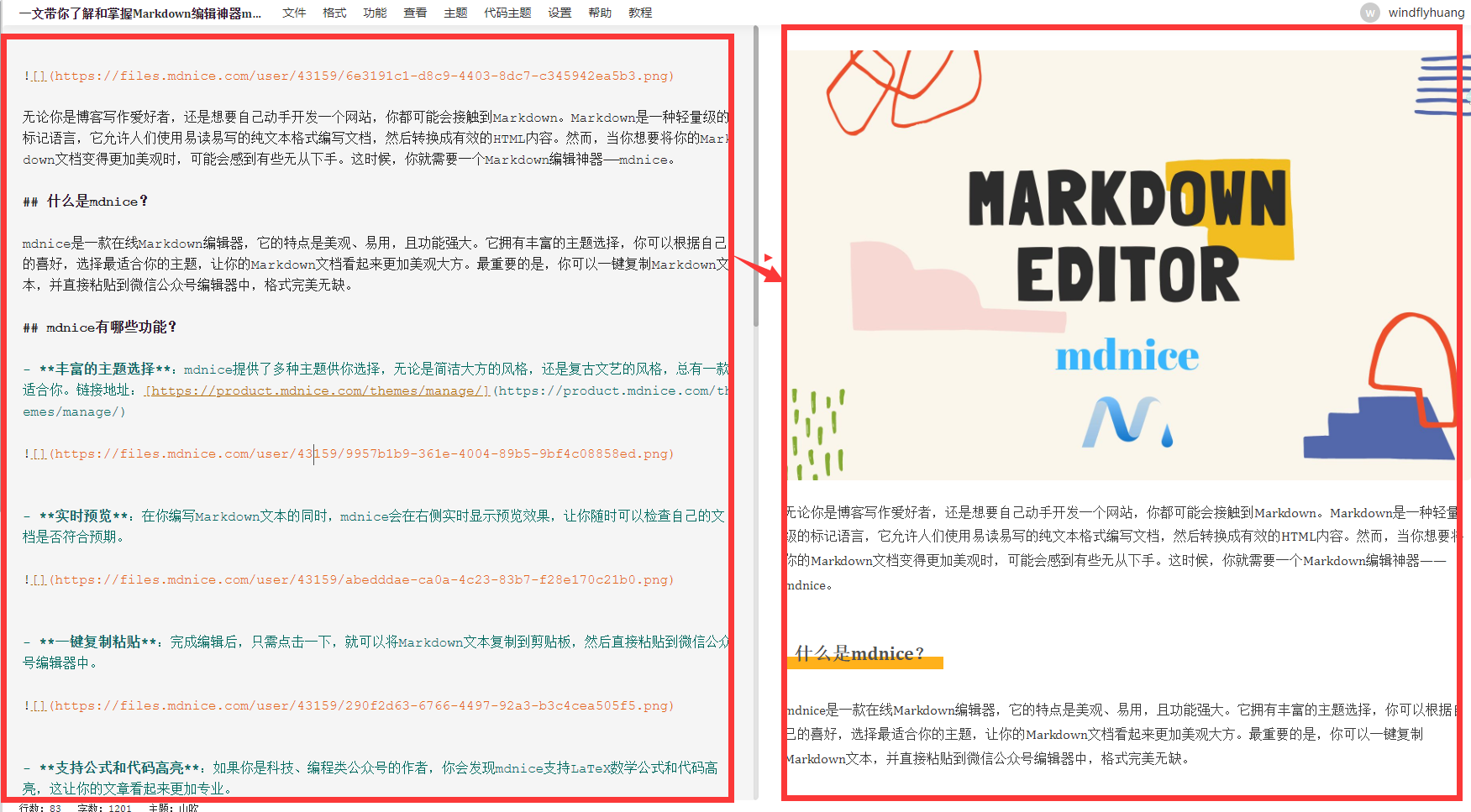
Task: Open the 文件 menu
Action: coord(294,13)
